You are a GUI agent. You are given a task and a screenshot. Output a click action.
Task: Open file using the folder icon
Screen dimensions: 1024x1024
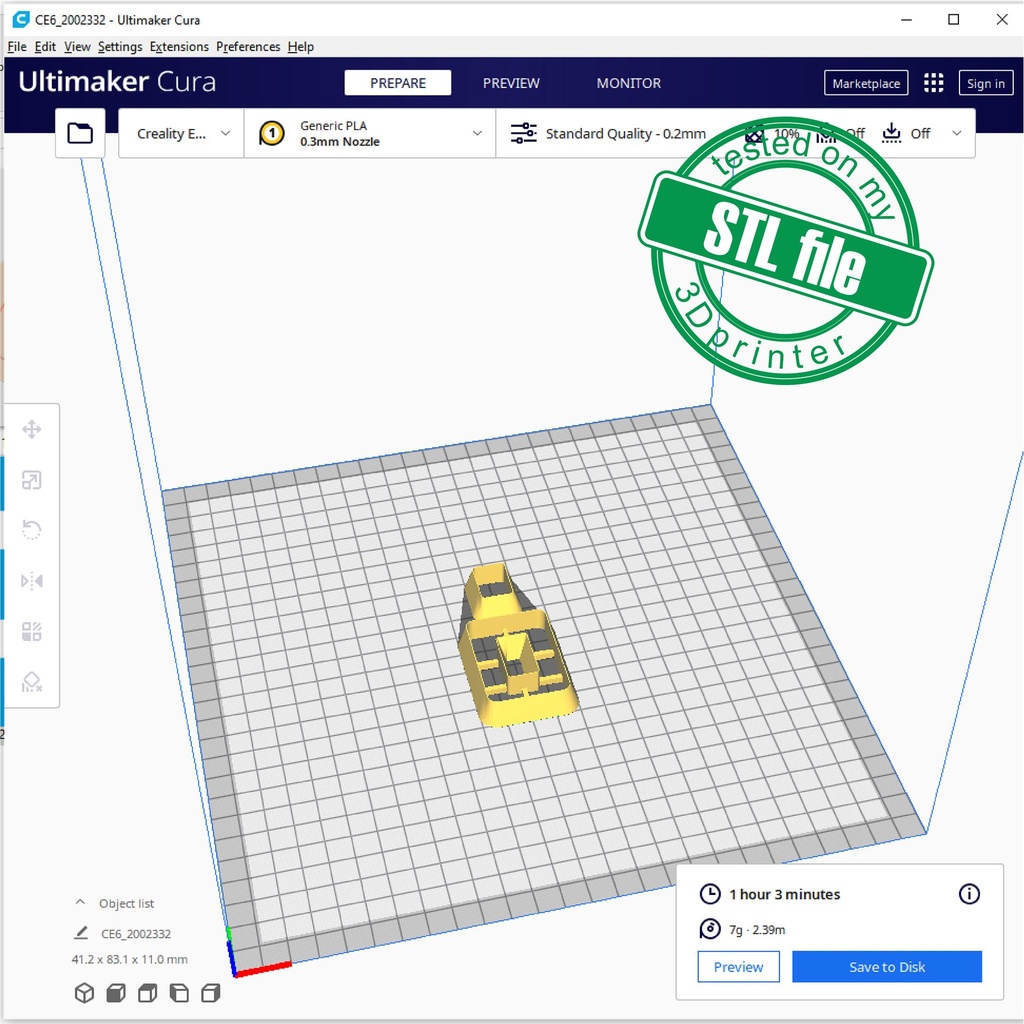(x=80, y=133)
